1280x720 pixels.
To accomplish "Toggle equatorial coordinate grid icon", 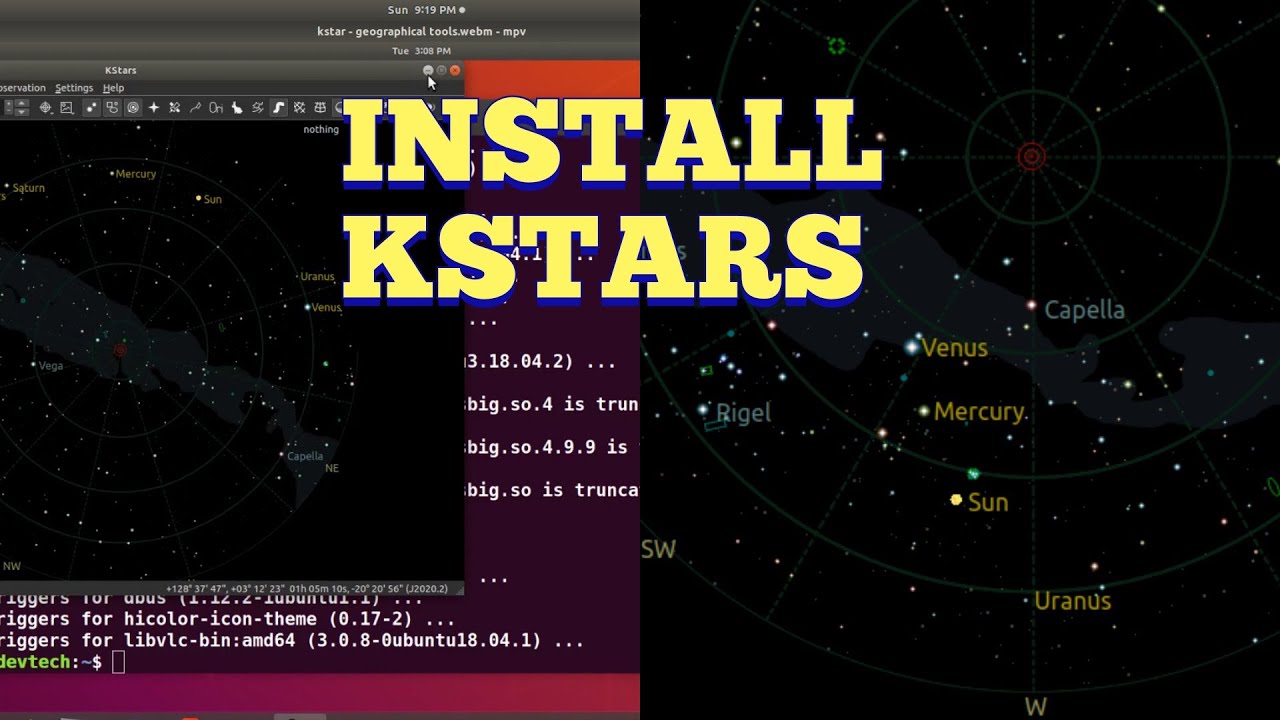I will coord(299,107).
